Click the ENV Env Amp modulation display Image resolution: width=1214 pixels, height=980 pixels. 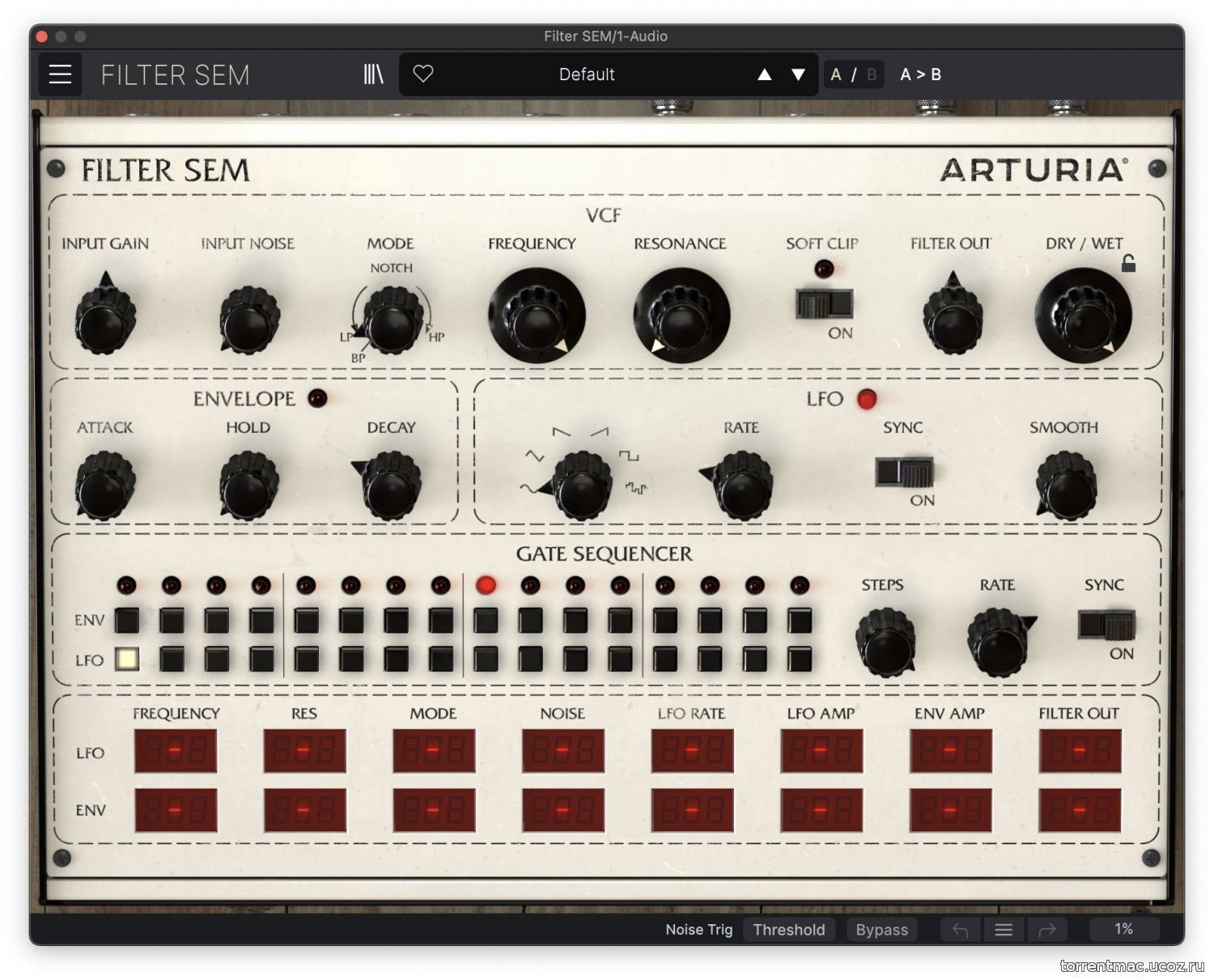click(951, 810)
